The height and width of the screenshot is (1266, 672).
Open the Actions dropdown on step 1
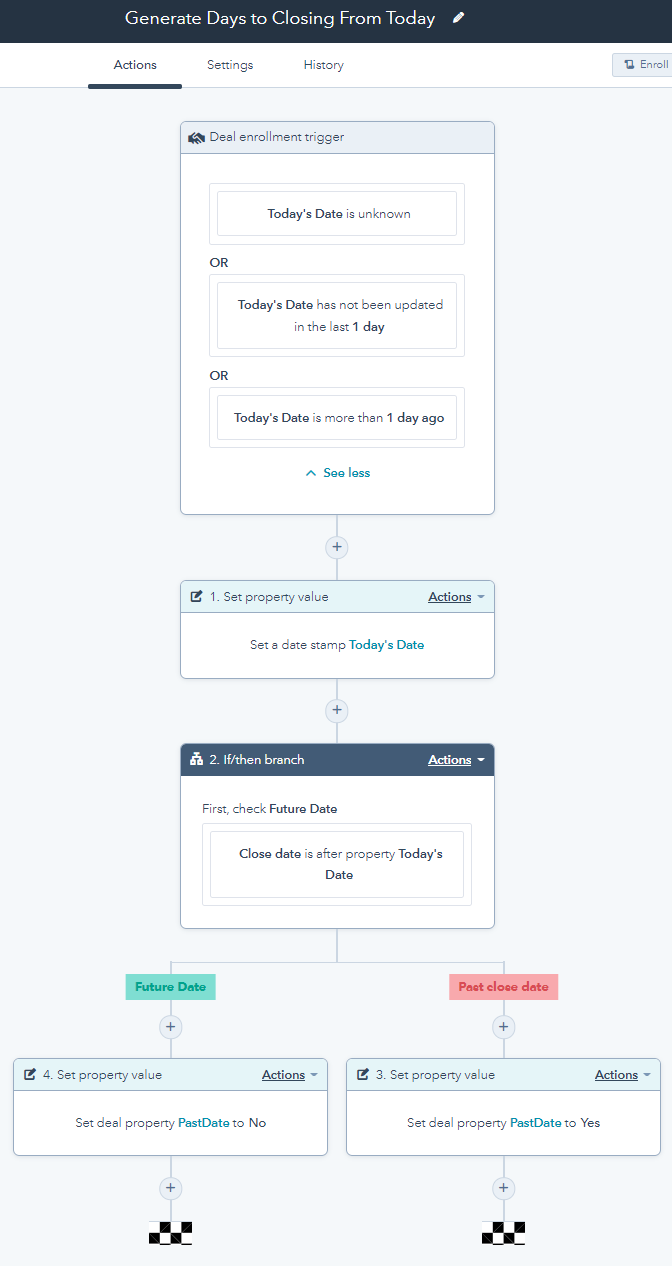(x=449, y=596)
